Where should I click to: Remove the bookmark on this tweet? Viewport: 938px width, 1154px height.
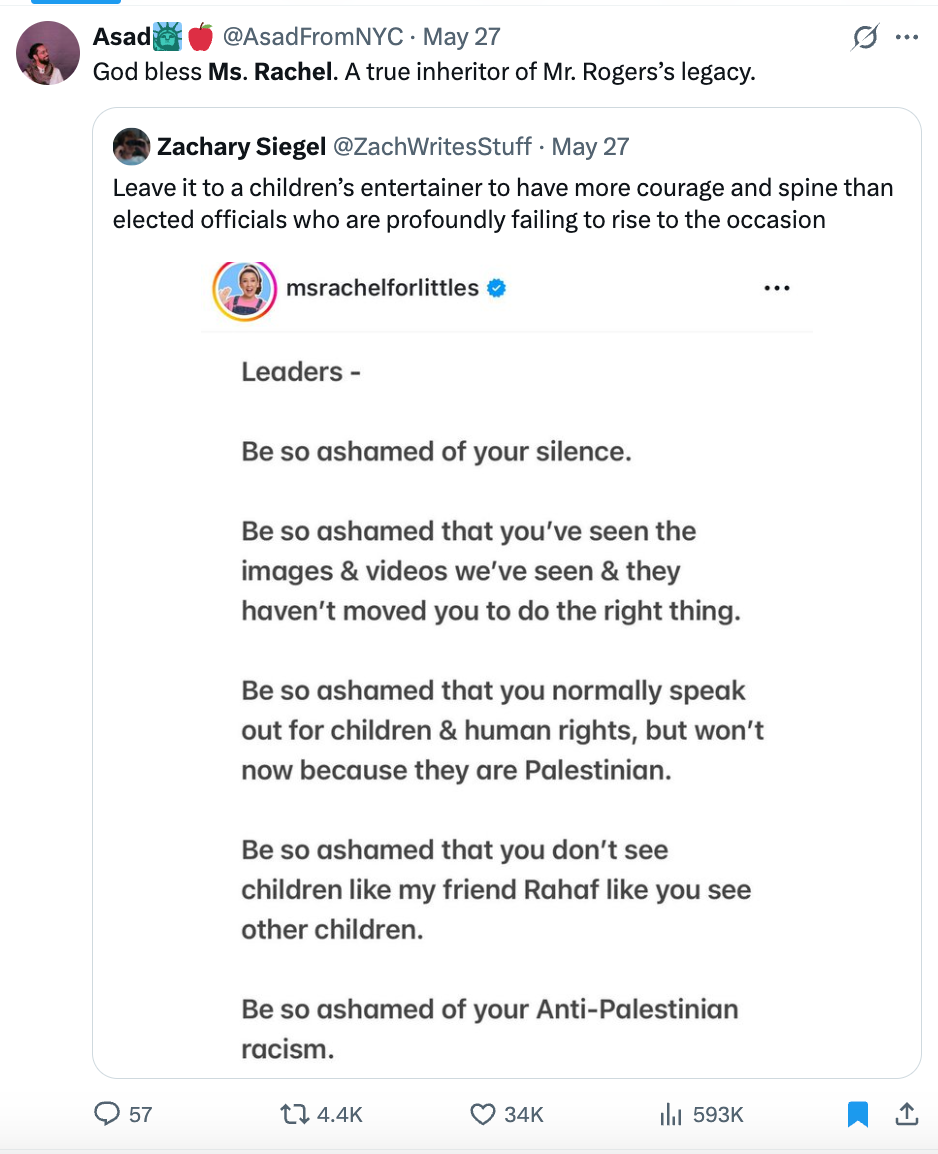[857, 1113]
